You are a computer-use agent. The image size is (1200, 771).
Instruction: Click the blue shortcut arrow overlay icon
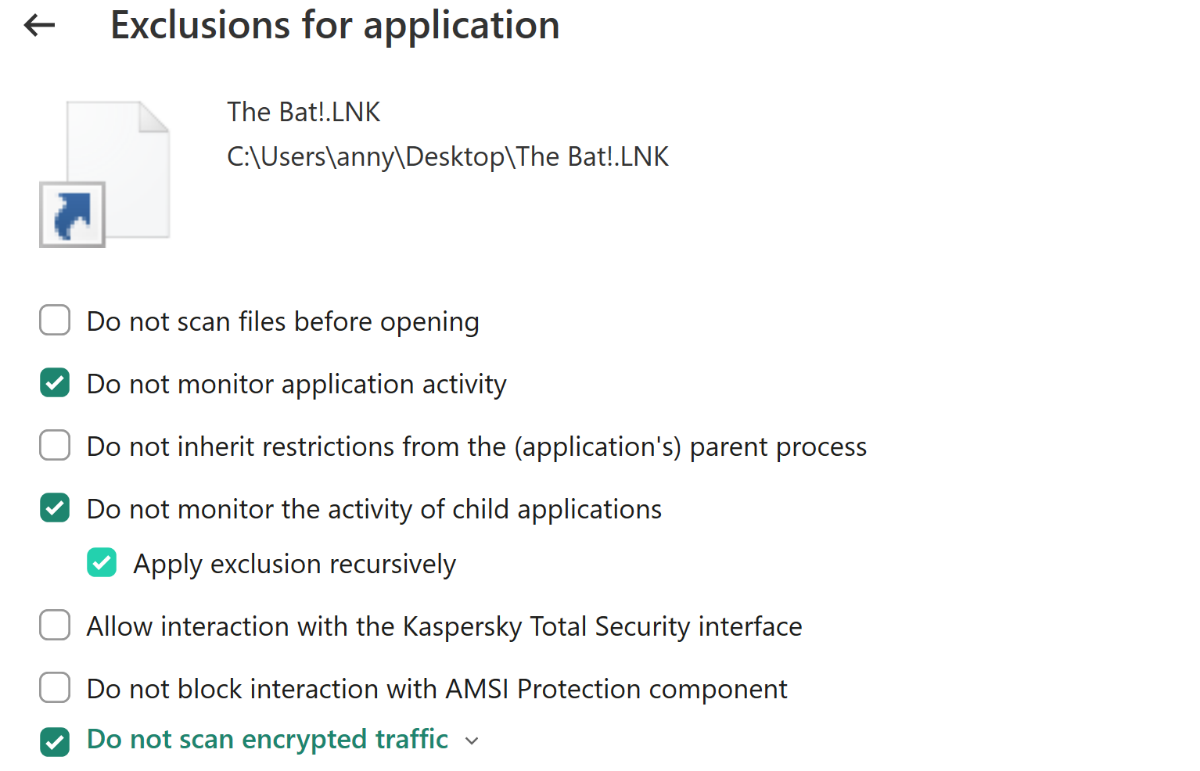click(72, 214)
